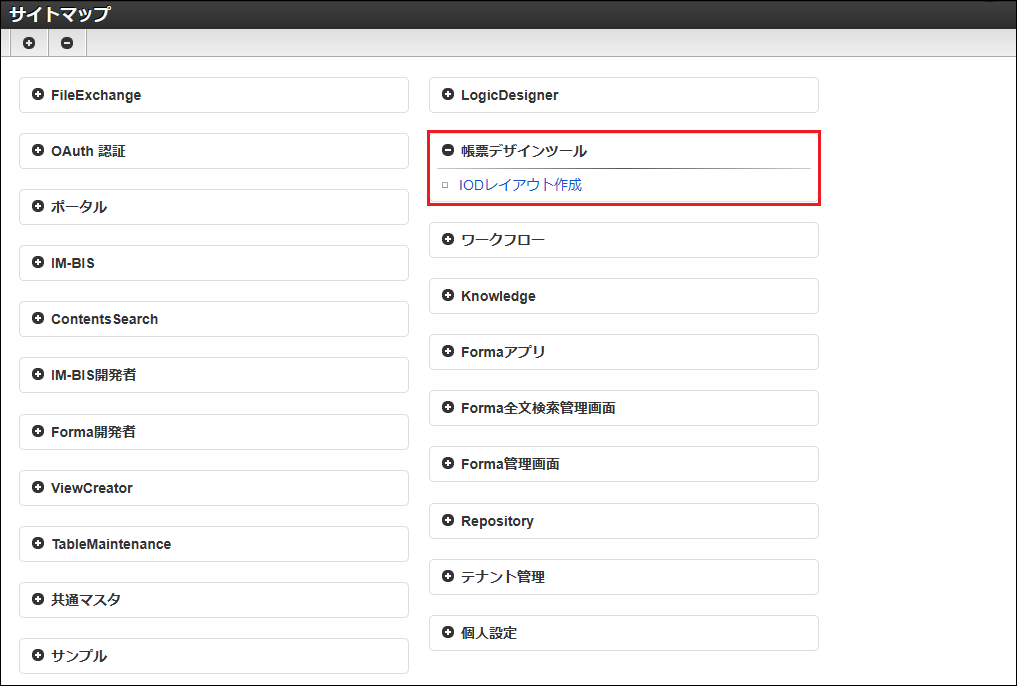Expand the Formaアプリ category

pos(448,352)
